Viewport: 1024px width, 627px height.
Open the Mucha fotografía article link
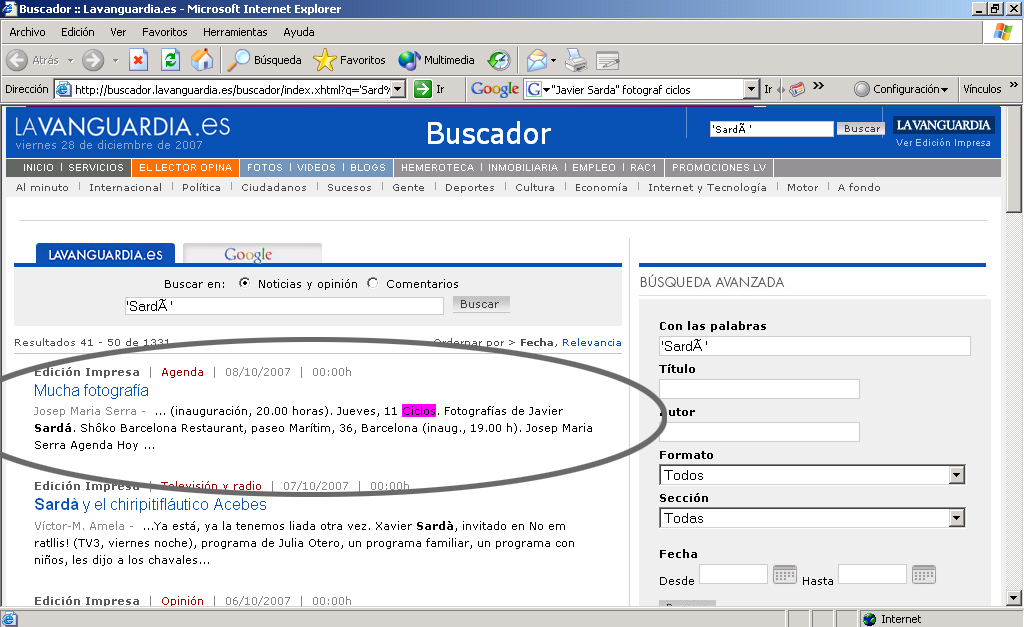click(91, 390)
